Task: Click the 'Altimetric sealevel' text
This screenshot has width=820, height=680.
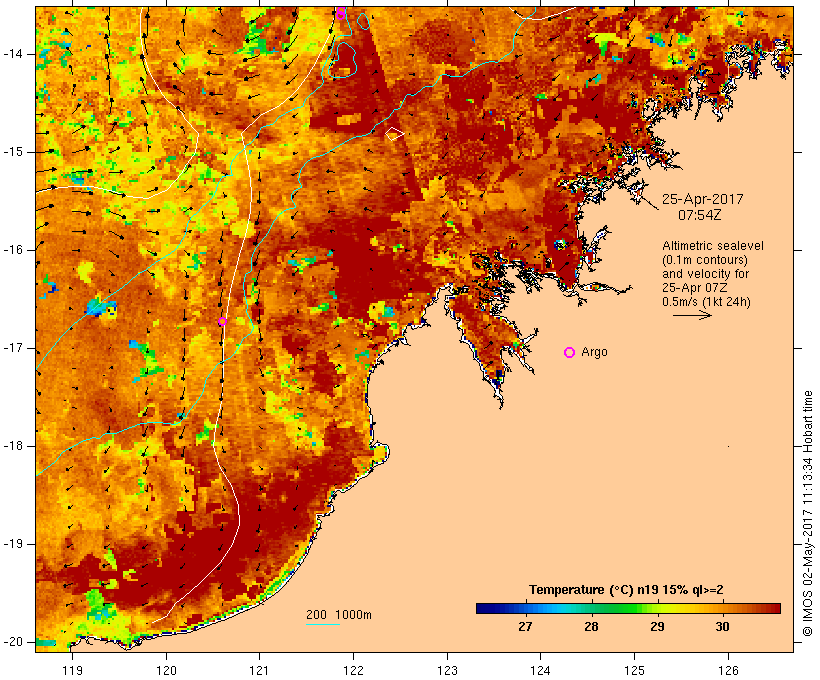Action: click(713, 246)
